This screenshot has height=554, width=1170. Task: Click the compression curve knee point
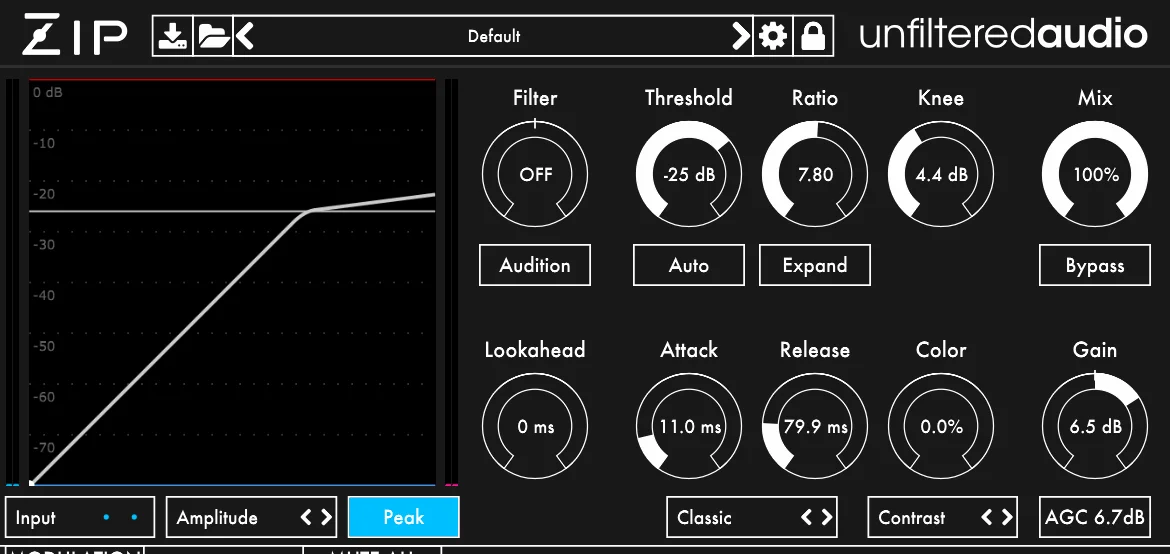309,211
